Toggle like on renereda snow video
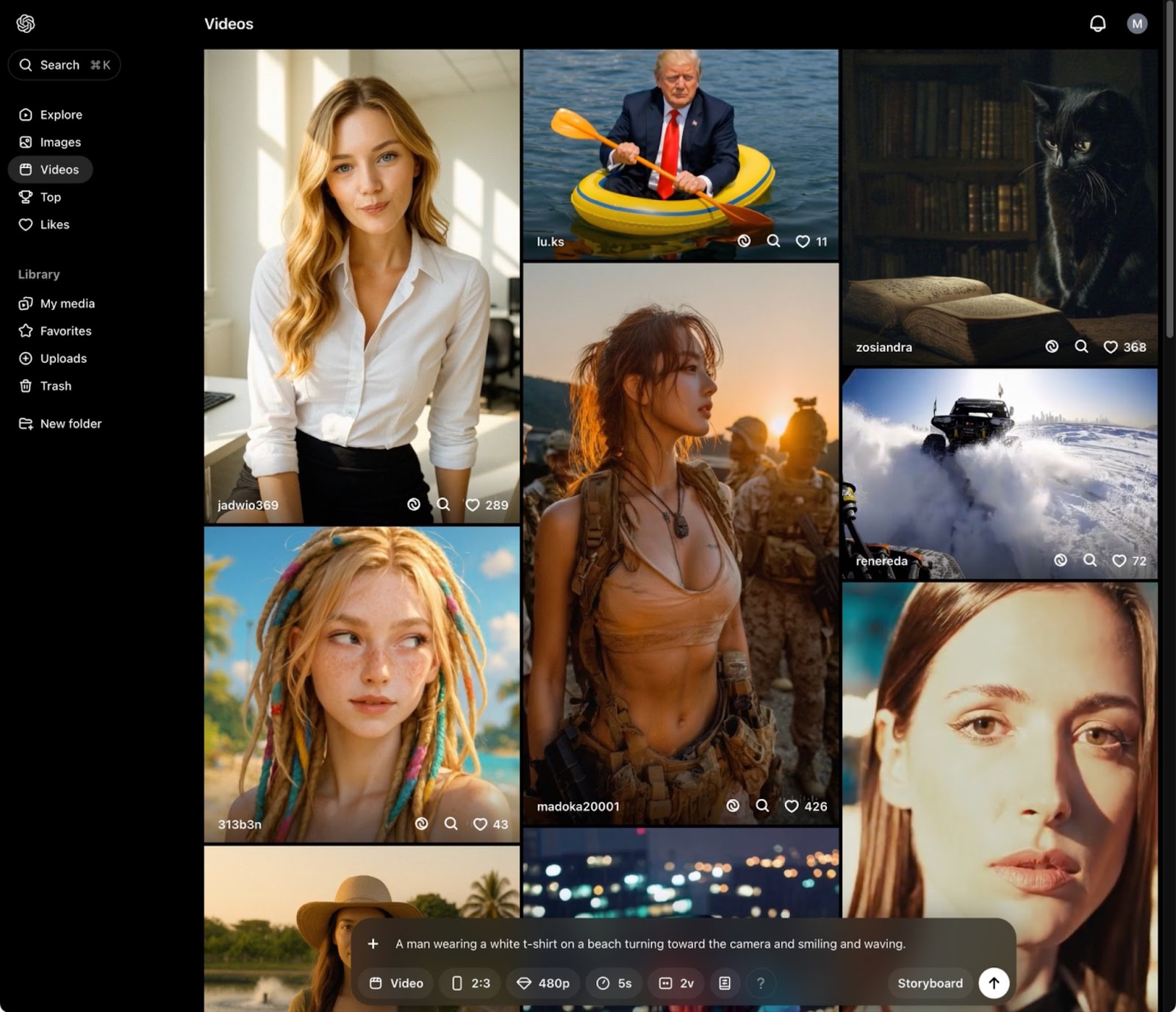This screenshot has width=1176, height=1012. (x=1119, y=561)
